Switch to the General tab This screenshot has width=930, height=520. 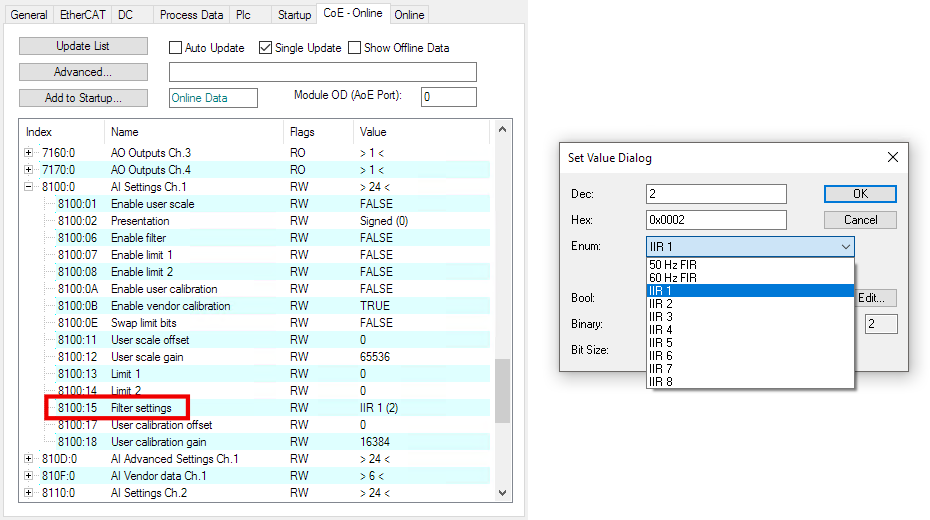coord(29,15)
